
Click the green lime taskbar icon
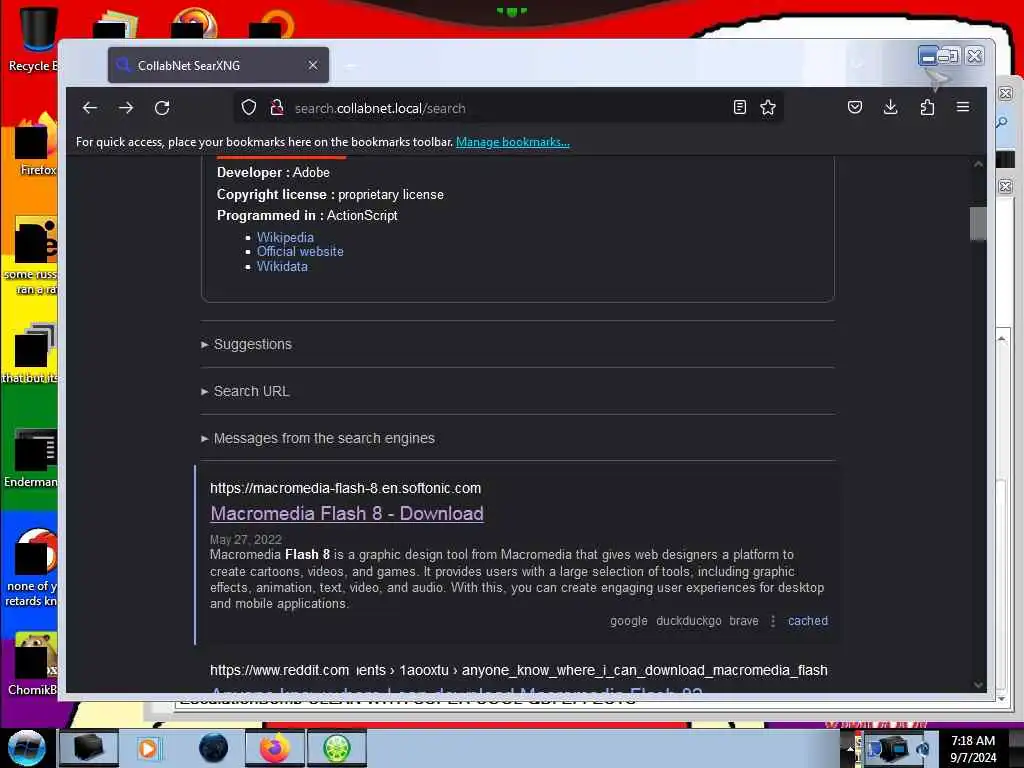click(x=336, y=748)
